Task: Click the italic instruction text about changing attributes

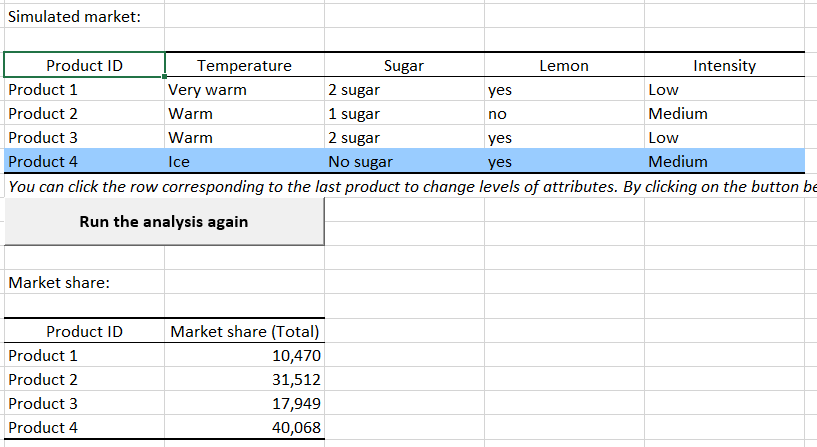Action: 400,185
